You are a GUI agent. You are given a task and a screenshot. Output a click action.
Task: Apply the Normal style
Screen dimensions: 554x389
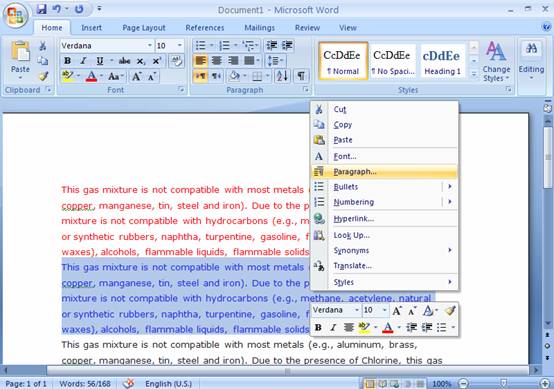(x=343, y=60)
